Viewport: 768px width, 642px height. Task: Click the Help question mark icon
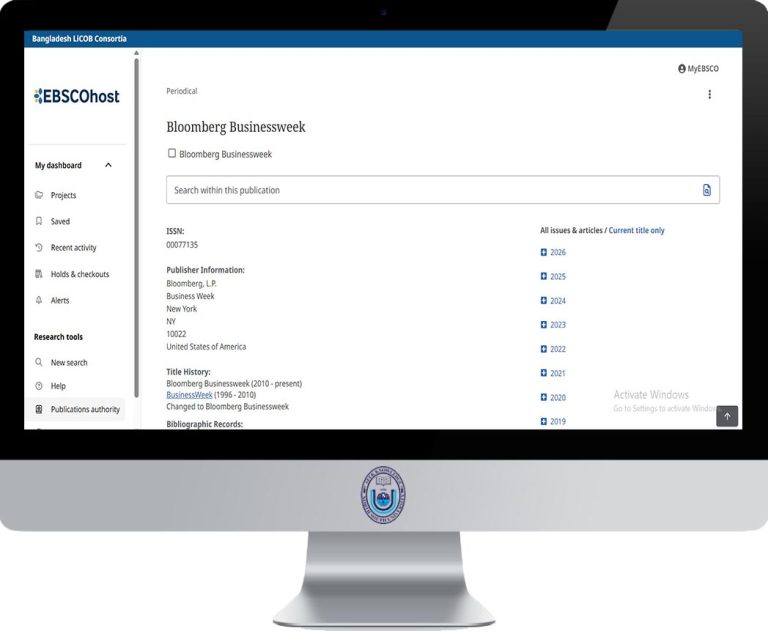39,386
